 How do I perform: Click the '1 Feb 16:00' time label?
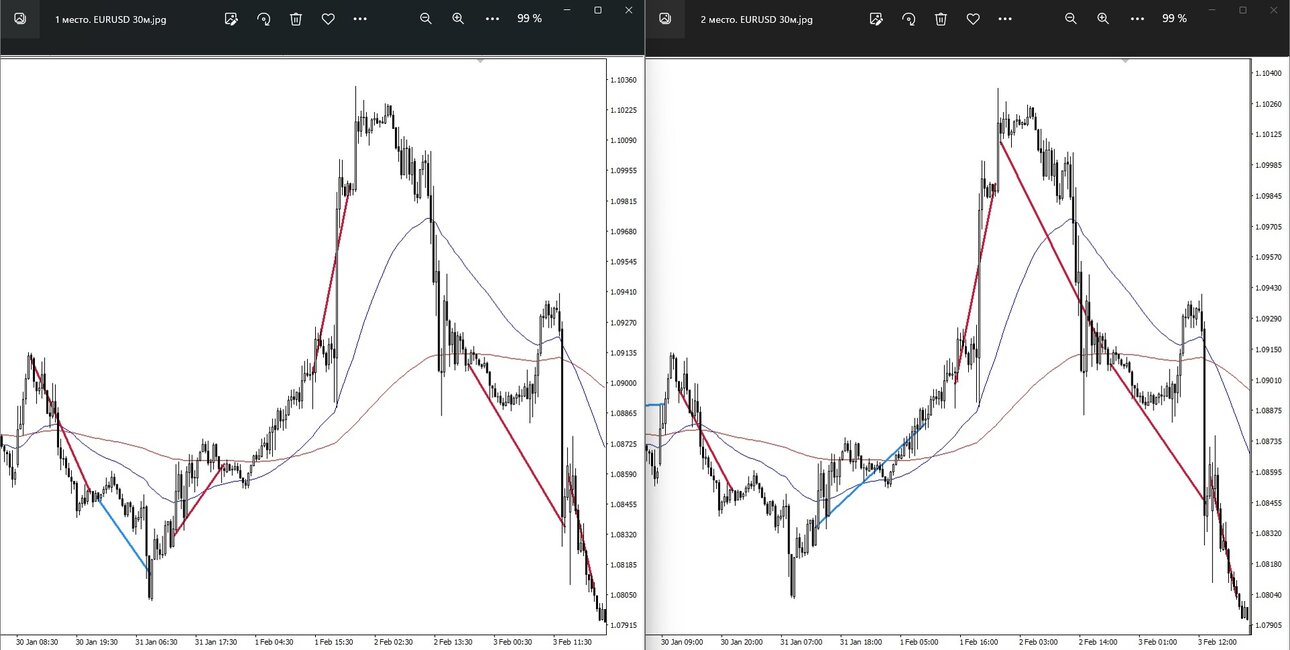pos(980,642)
